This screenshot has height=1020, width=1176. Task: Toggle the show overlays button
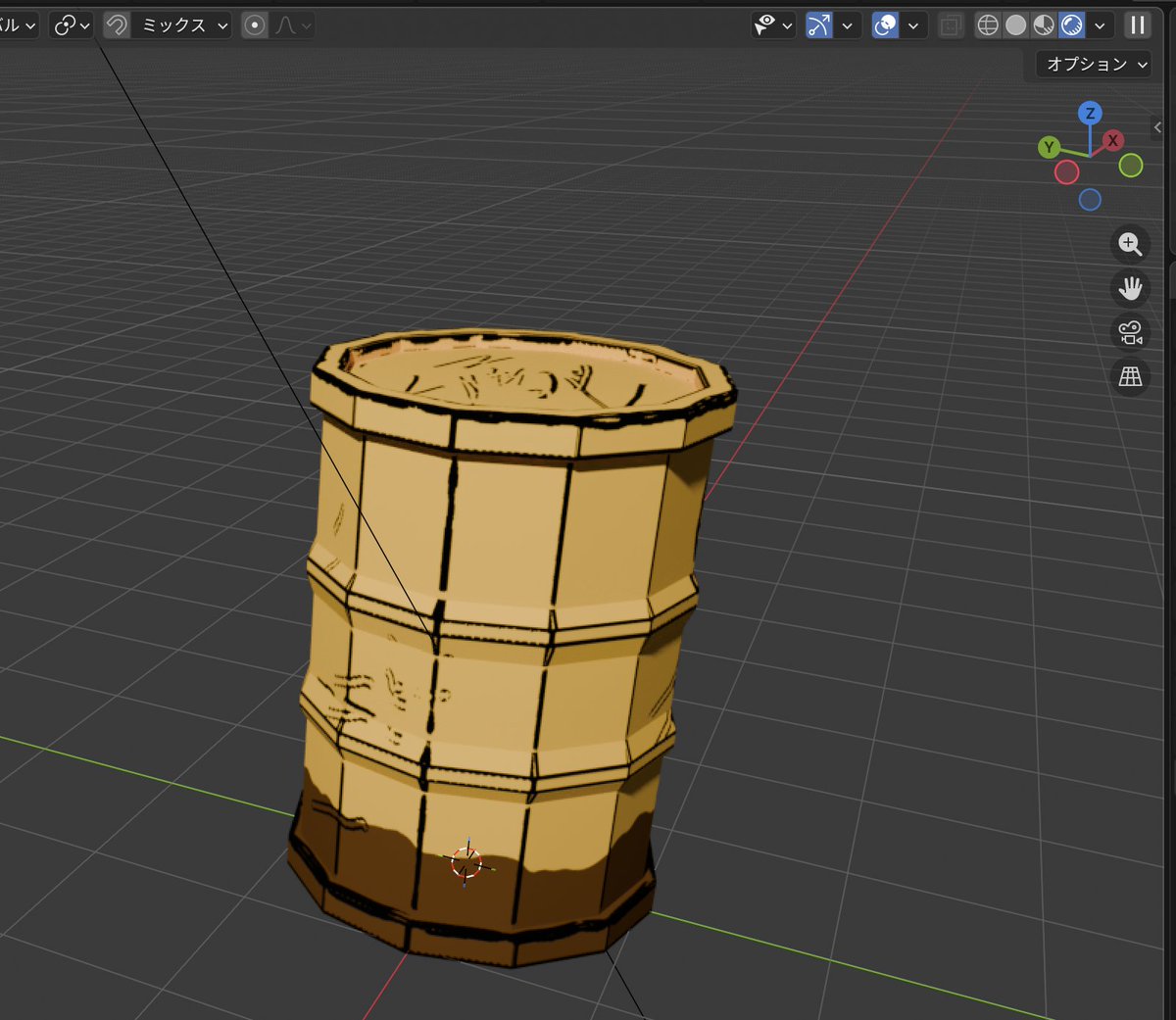(x=885, y=25)
